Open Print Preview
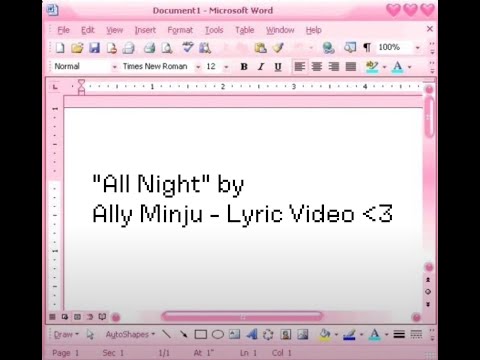This screenshot has width=480, height=360. 167,48
